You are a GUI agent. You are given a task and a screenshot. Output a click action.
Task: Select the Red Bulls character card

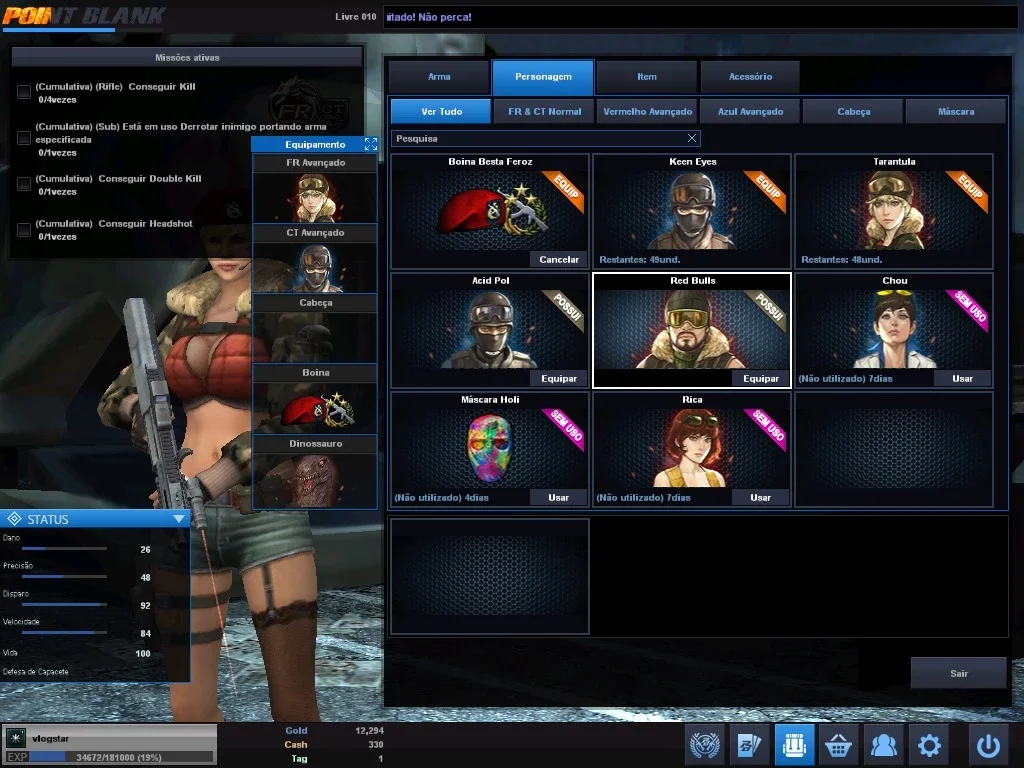point(692,330)
